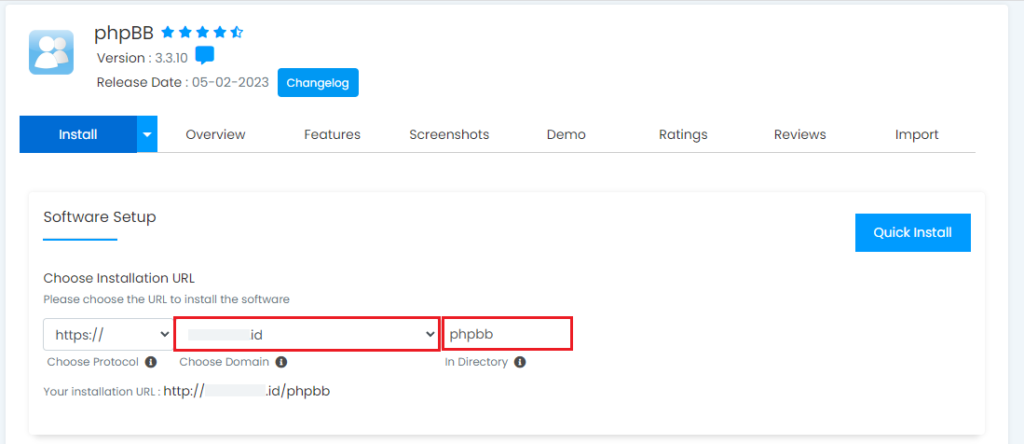Select the Install tab

coord(78,135)
